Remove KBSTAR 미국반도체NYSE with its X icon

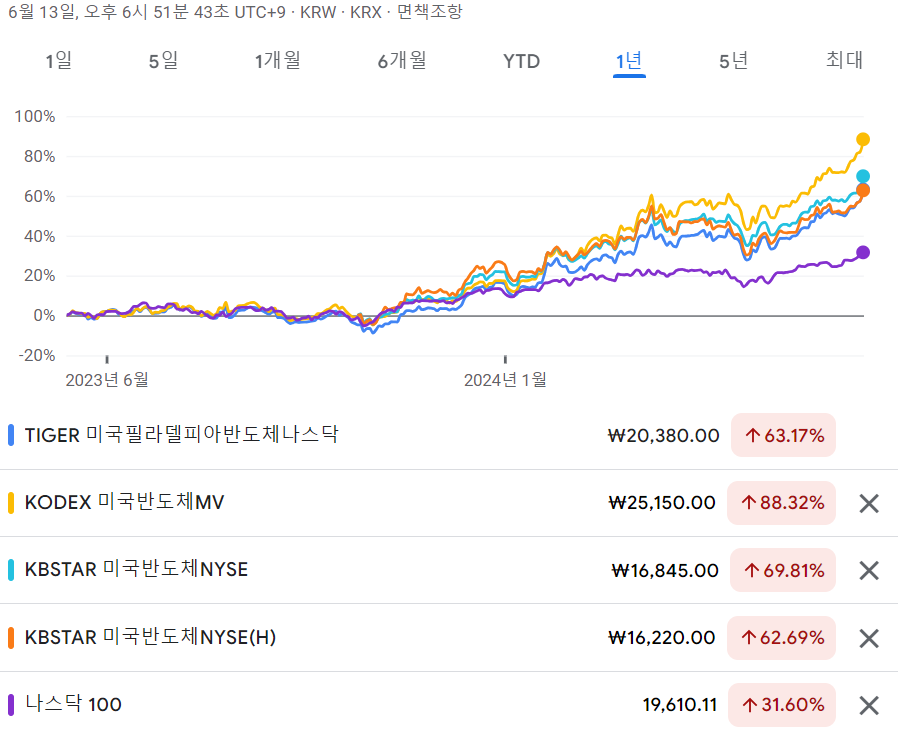point(869,570)
